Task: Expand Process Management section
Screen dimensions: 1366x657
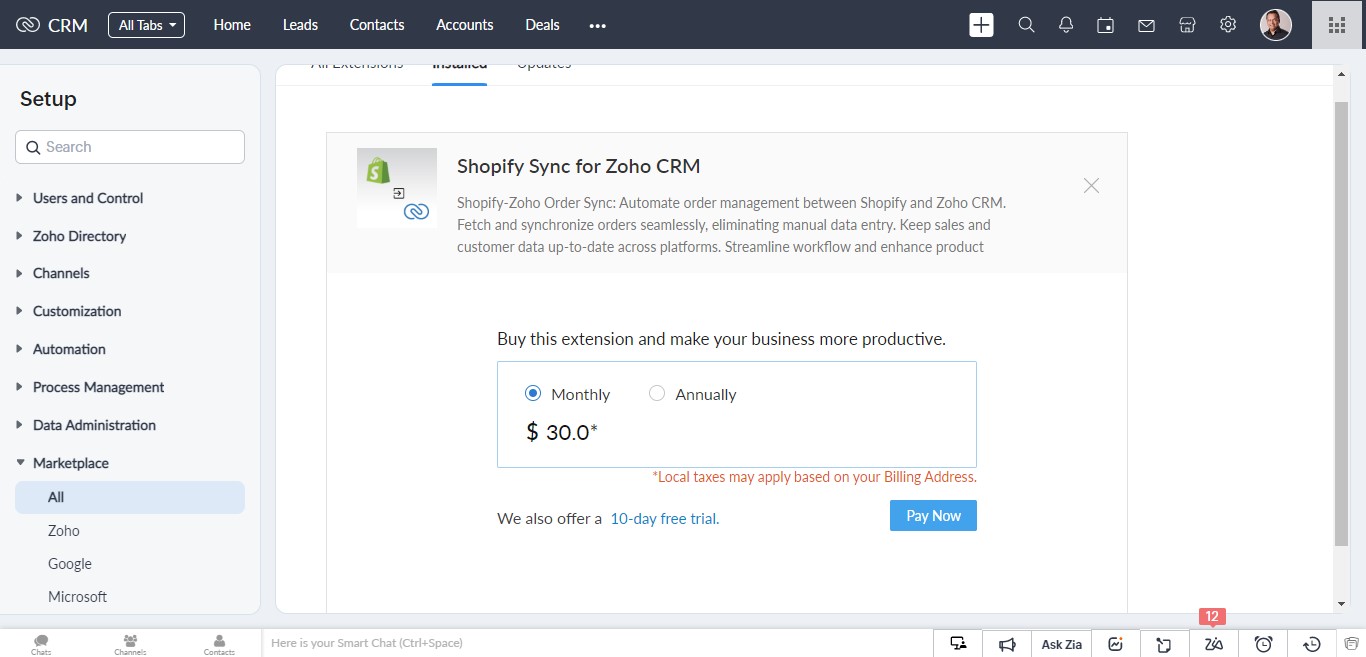Action: coord(98,387)
